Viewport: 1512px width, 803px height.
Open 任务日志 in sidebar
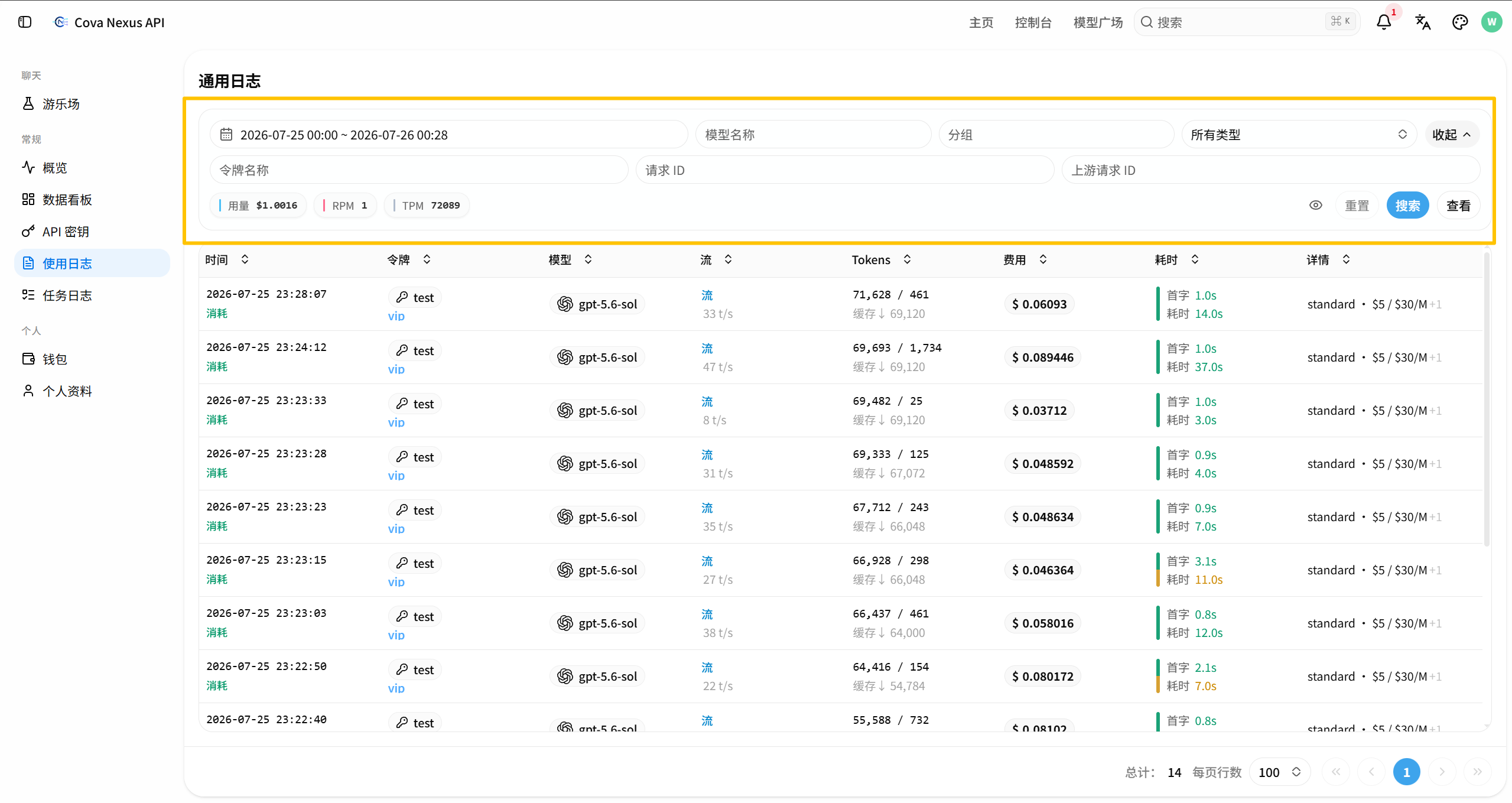[x=92, y=295]
